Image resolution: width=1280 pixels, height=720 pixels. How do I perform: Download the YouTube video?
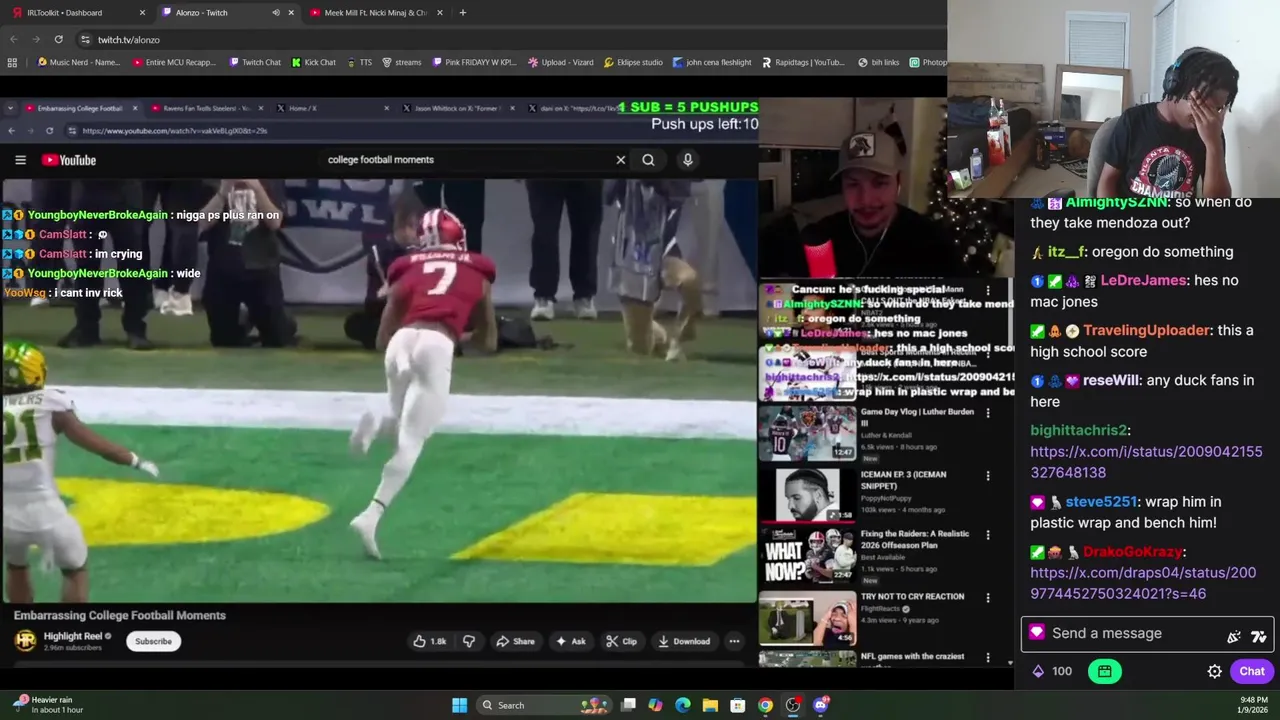click(x=684, y=641)
